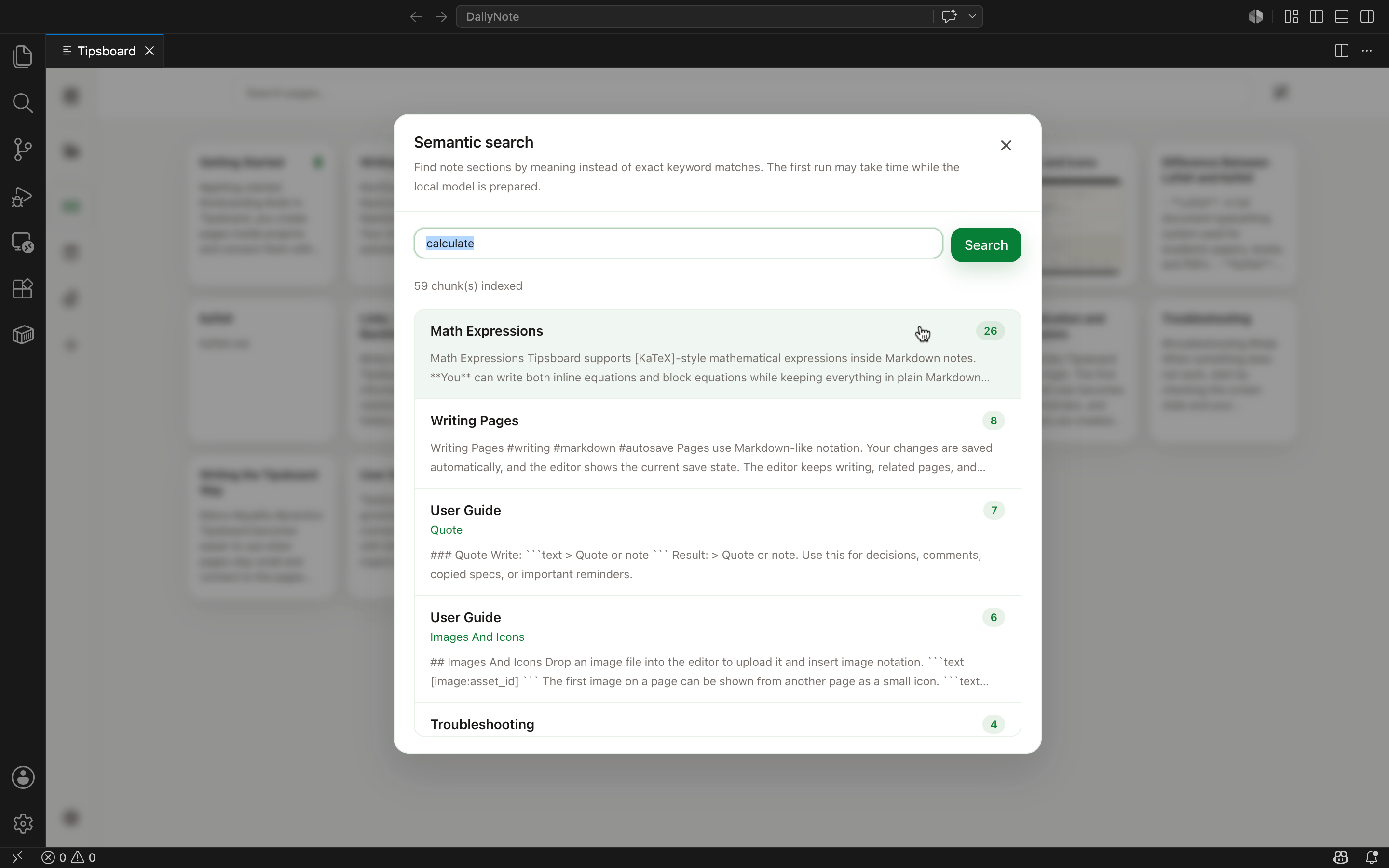Click the Images And Icons section link

pos(477,637)
